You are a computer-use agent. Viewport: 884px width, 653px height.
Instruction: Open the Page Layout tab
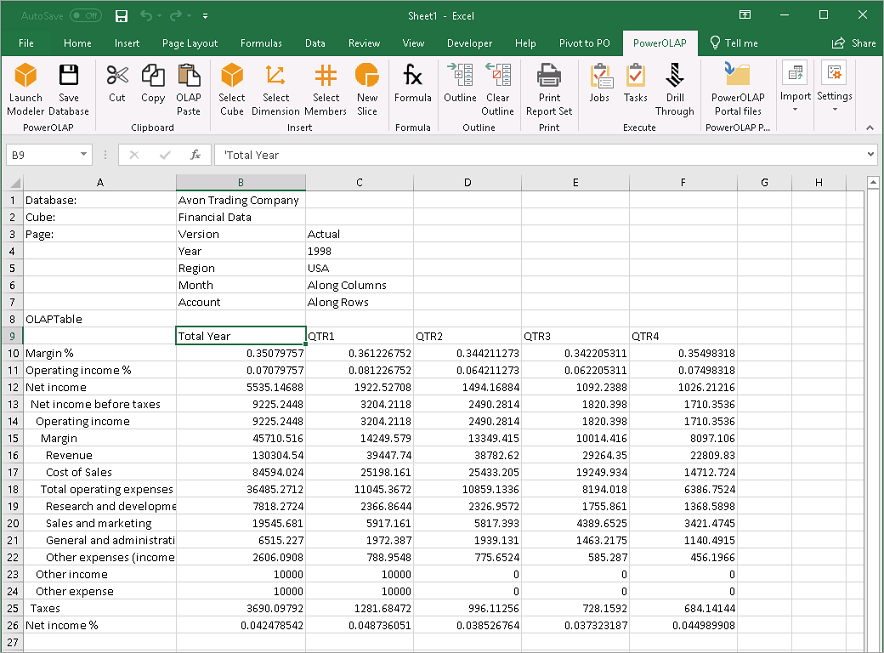pyautogui.click(x=189, y=43)
